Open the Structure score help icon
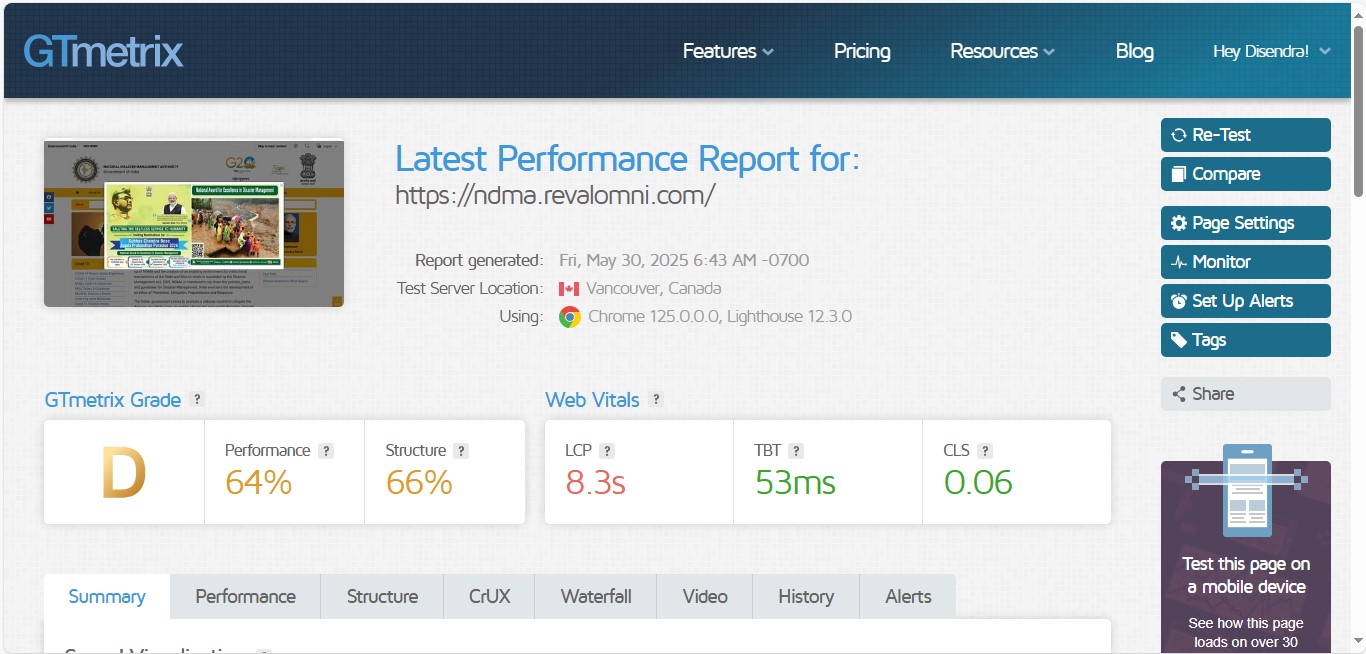1366x654 pixels. pos(461,451)
